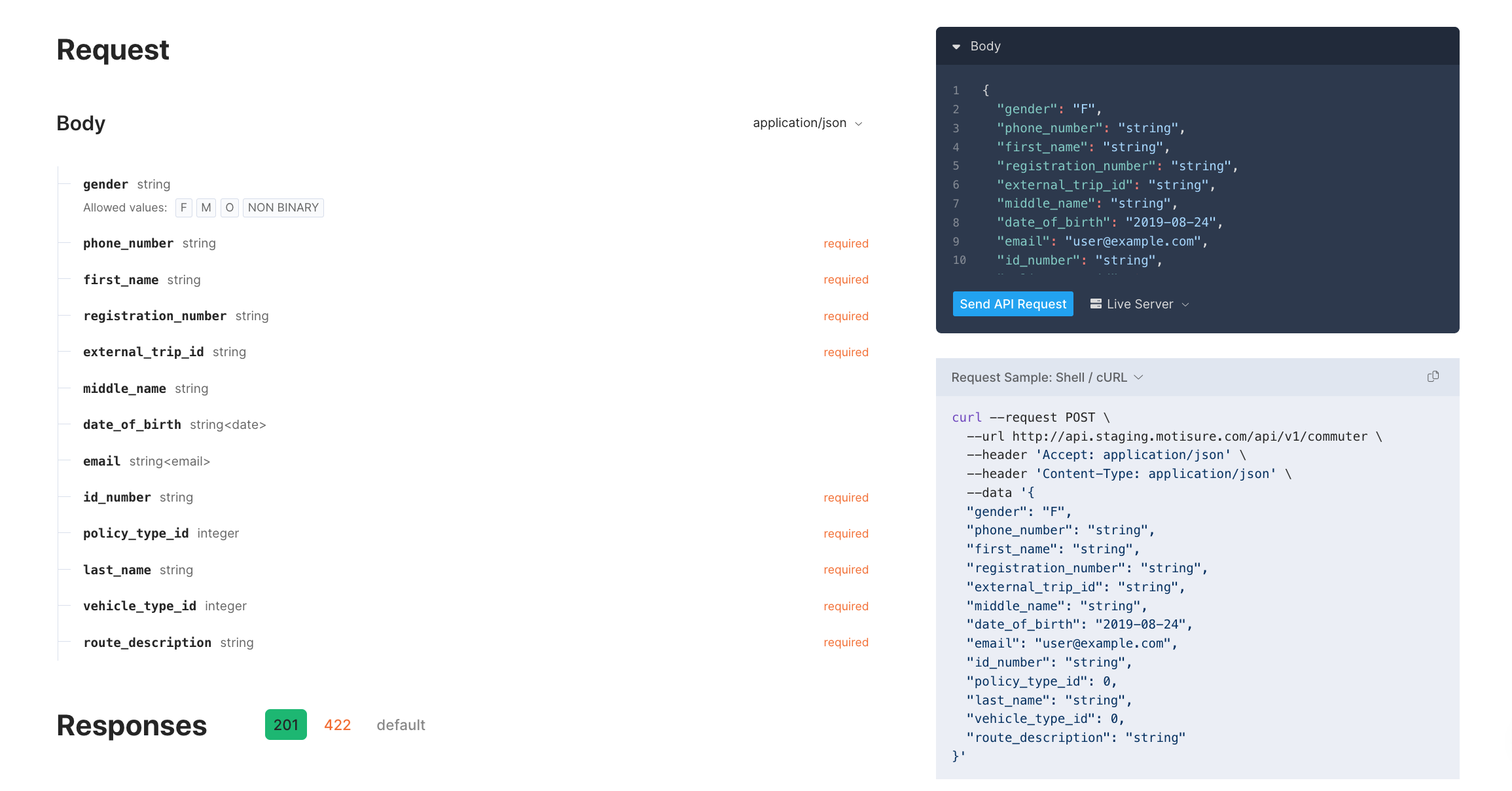Click the O allowed value badge
Image resolution: width=1512 pixels, height=791 pixels.
point(229,208)
